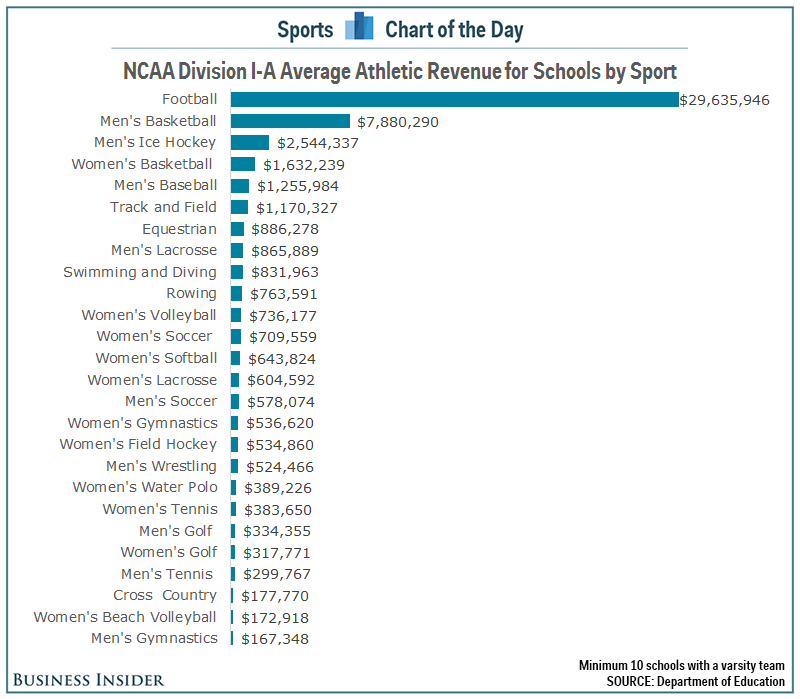The height and width of the screenshot is (699, 800).
Task: Select the Men's Wrestling label
Action: tap(161, 466)
